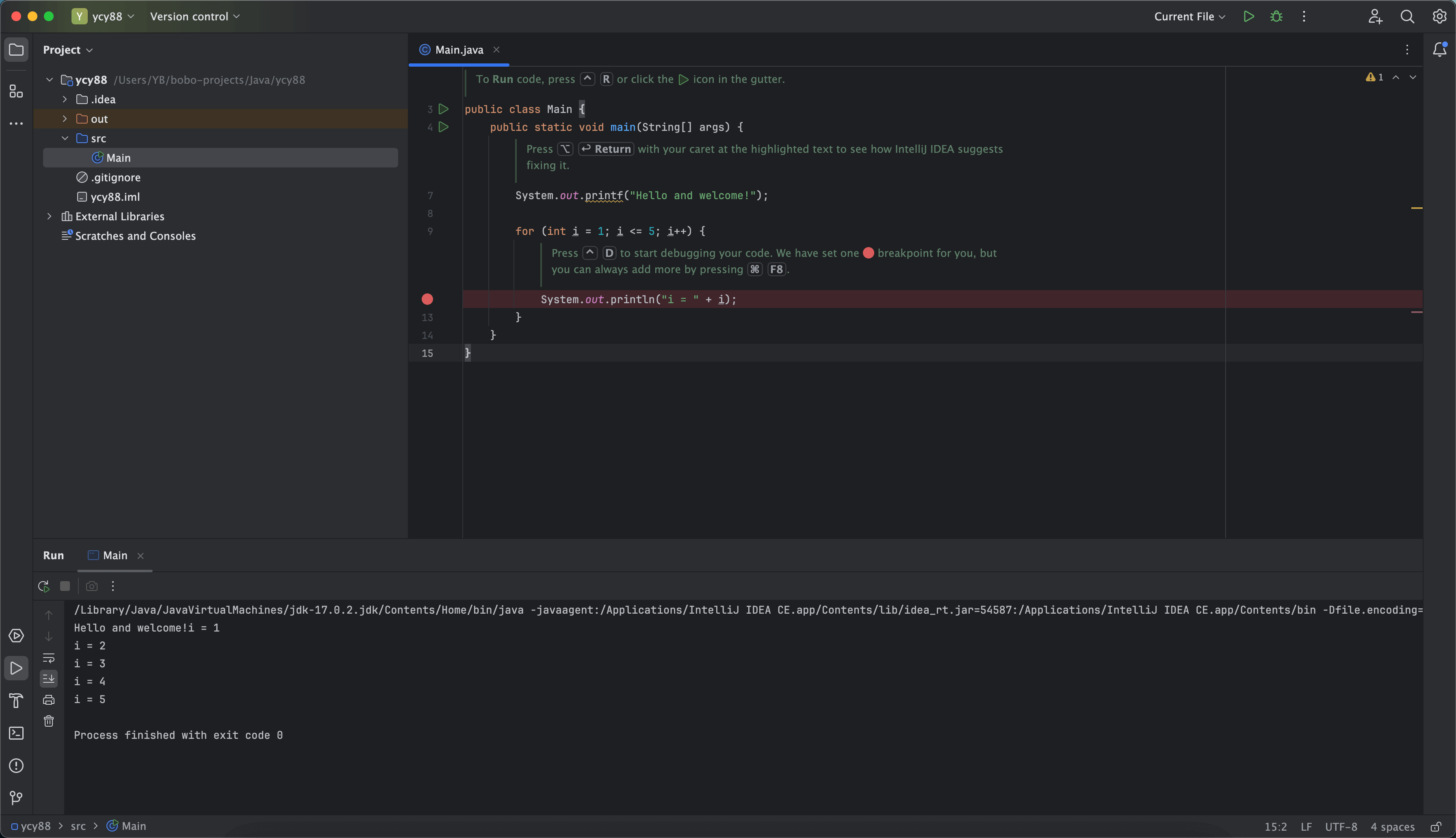Toggle the breakpoint on the println line
The image size is (1456, 838).
[x=427, y=299]
